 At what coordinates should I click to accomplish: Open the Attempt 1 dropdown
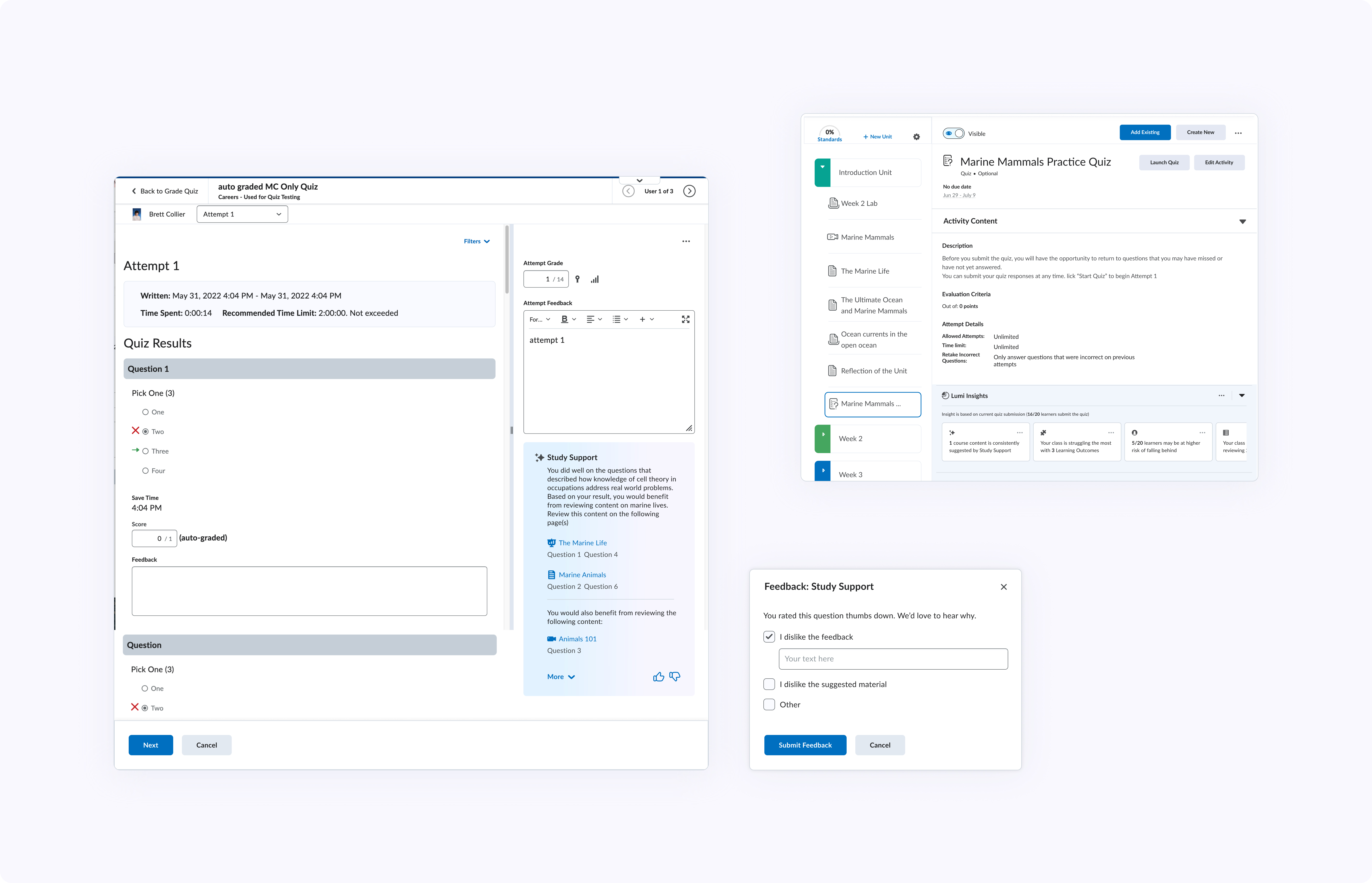(x=242, y=214)
